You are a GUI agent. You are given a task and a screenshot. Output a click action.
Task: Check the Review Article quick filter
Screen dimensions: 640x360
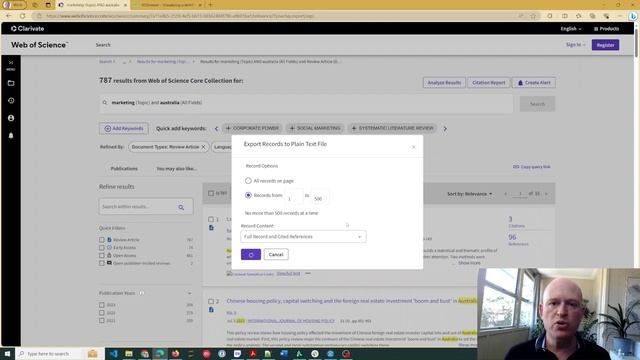[102, 240]
